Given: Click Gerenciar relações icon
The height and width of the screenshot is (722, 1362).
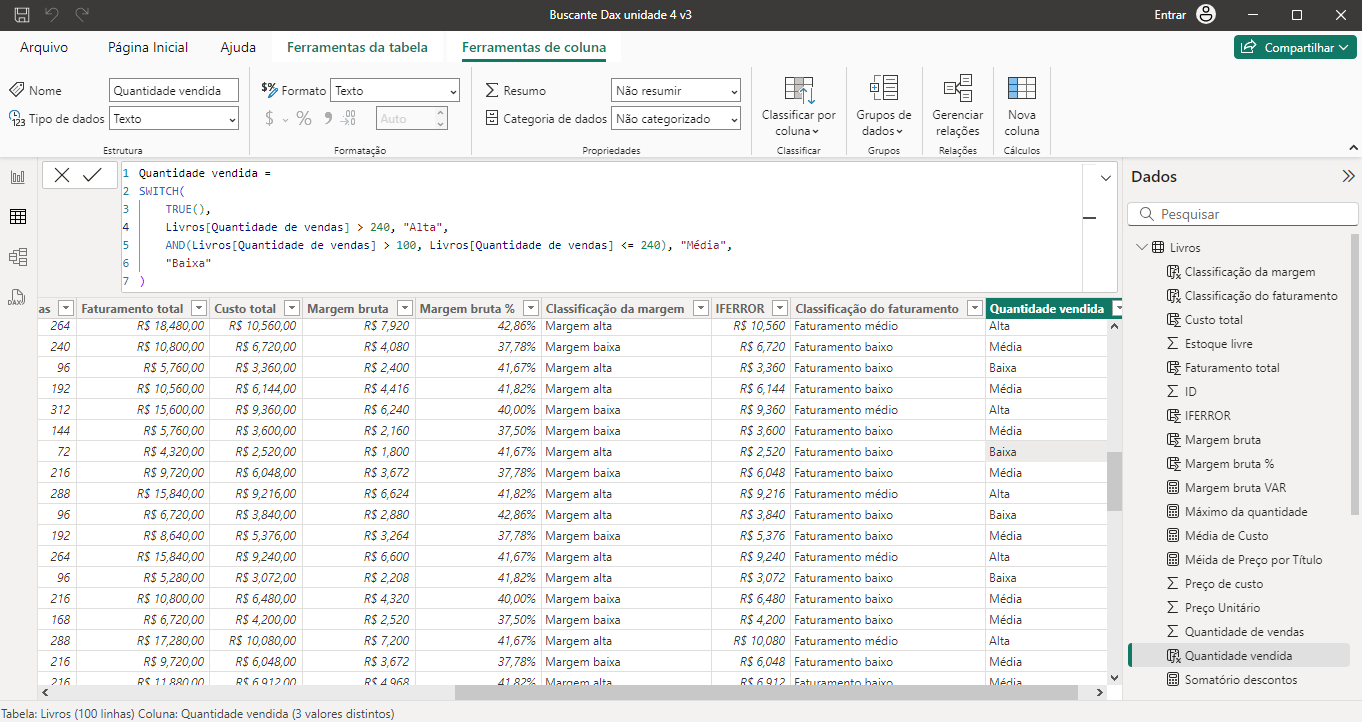Looking at the screenshot, I should 957,105.
